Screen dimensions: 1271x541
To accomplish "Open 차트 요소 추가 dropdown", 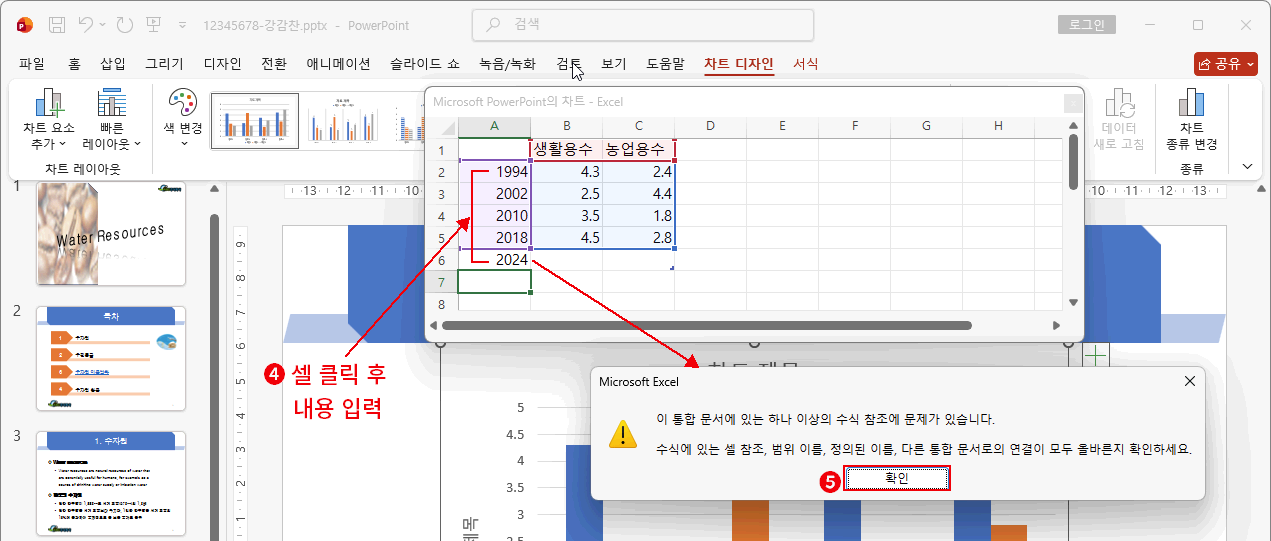I will (51, 118).
